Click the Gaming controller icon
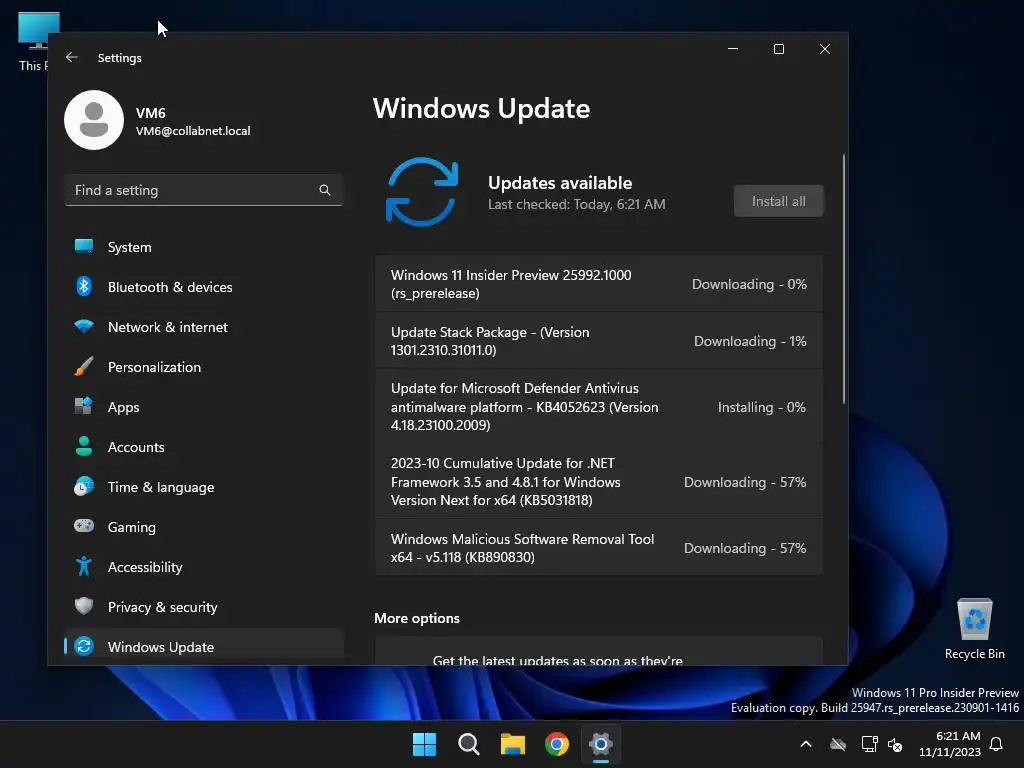The image size is (1024, 768). [x=84, y=526]
